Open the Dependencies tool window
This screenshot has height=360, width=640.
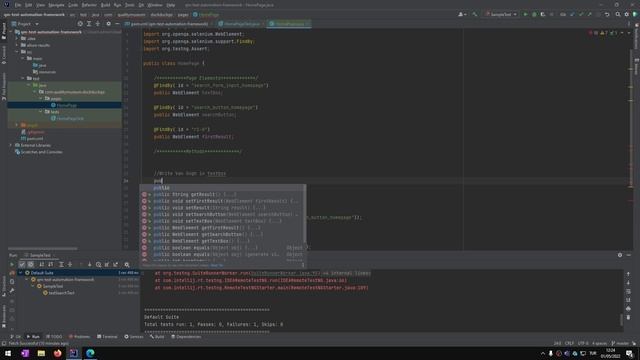click(x=186, y=337)
